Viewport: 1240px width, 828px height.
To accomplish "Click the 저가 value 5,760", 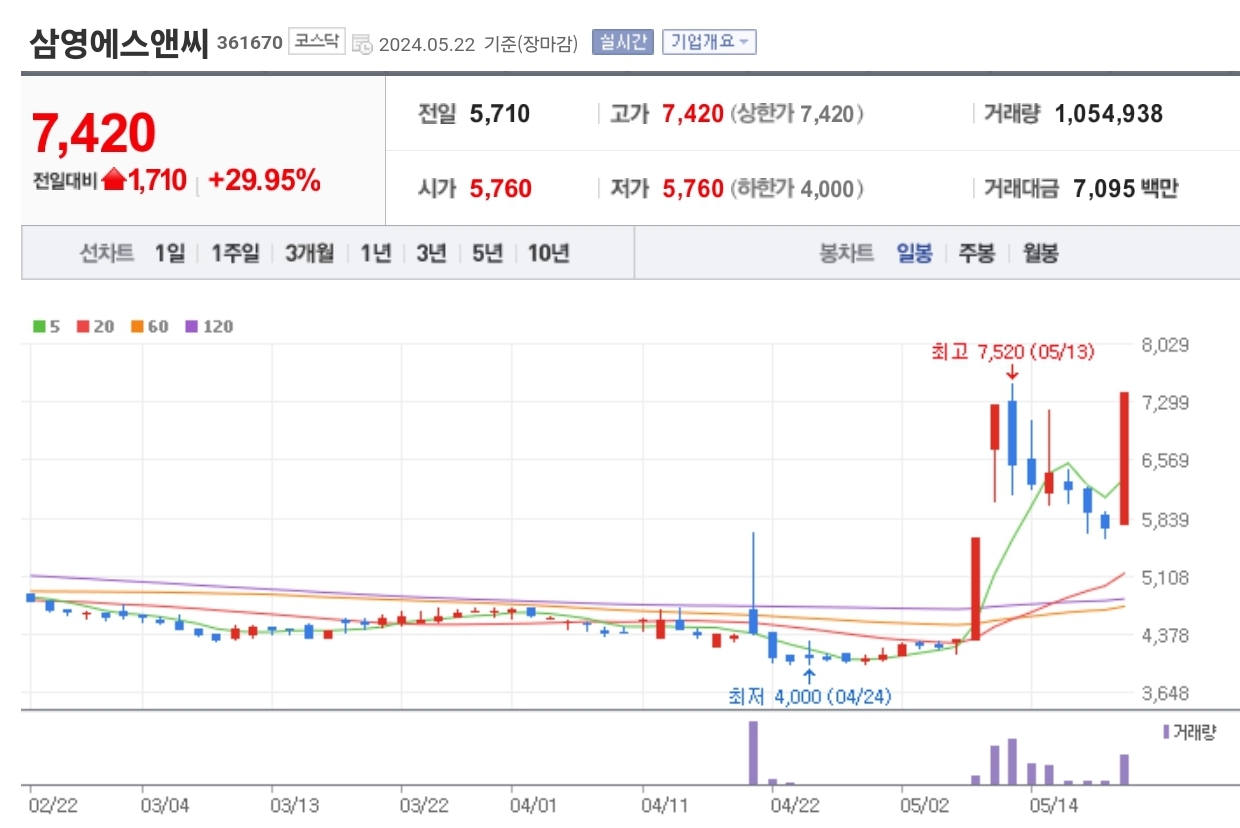I will (x=693, y=188).
